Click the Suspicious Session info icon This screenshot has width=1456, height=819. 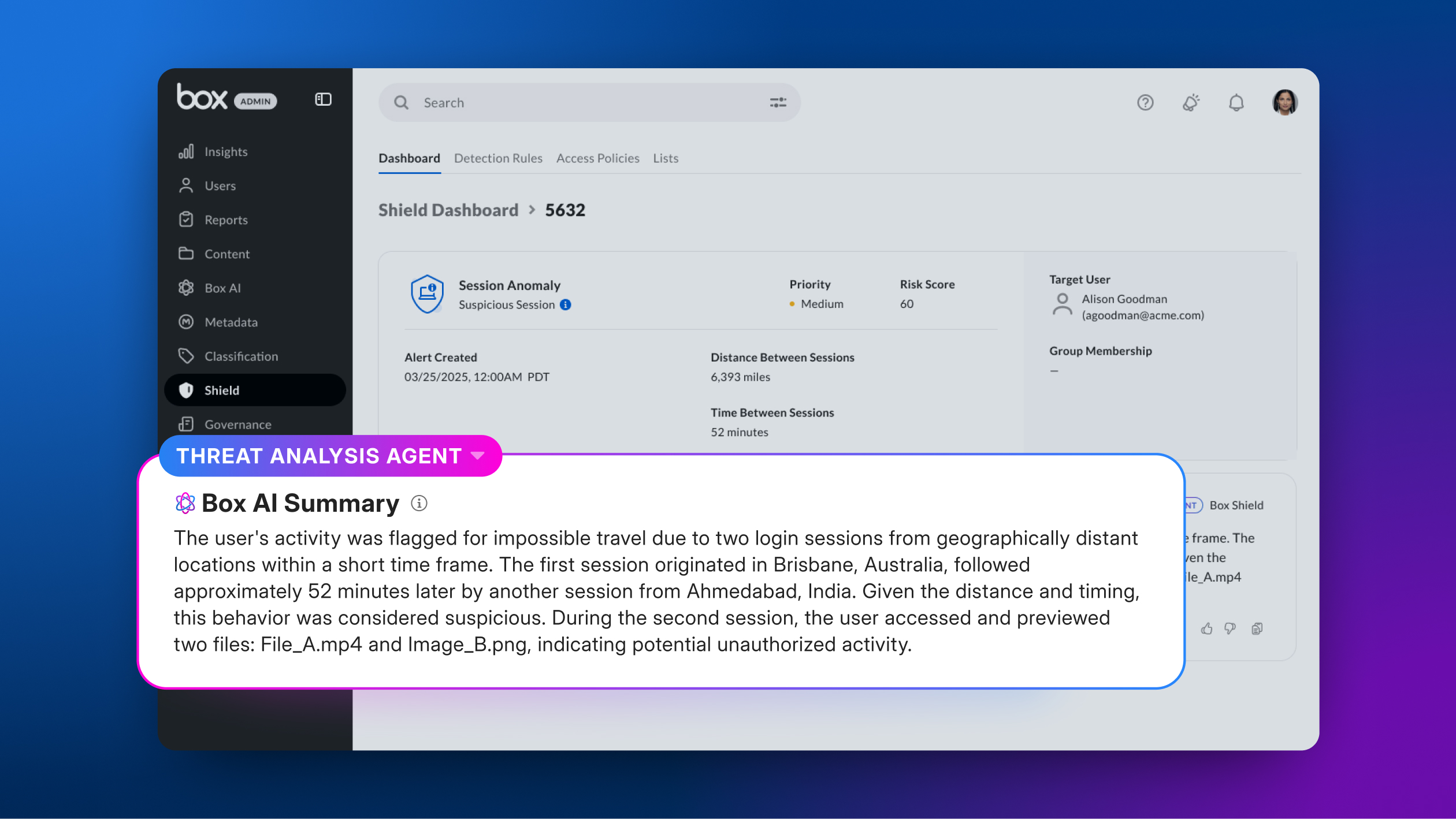(566, 305)
